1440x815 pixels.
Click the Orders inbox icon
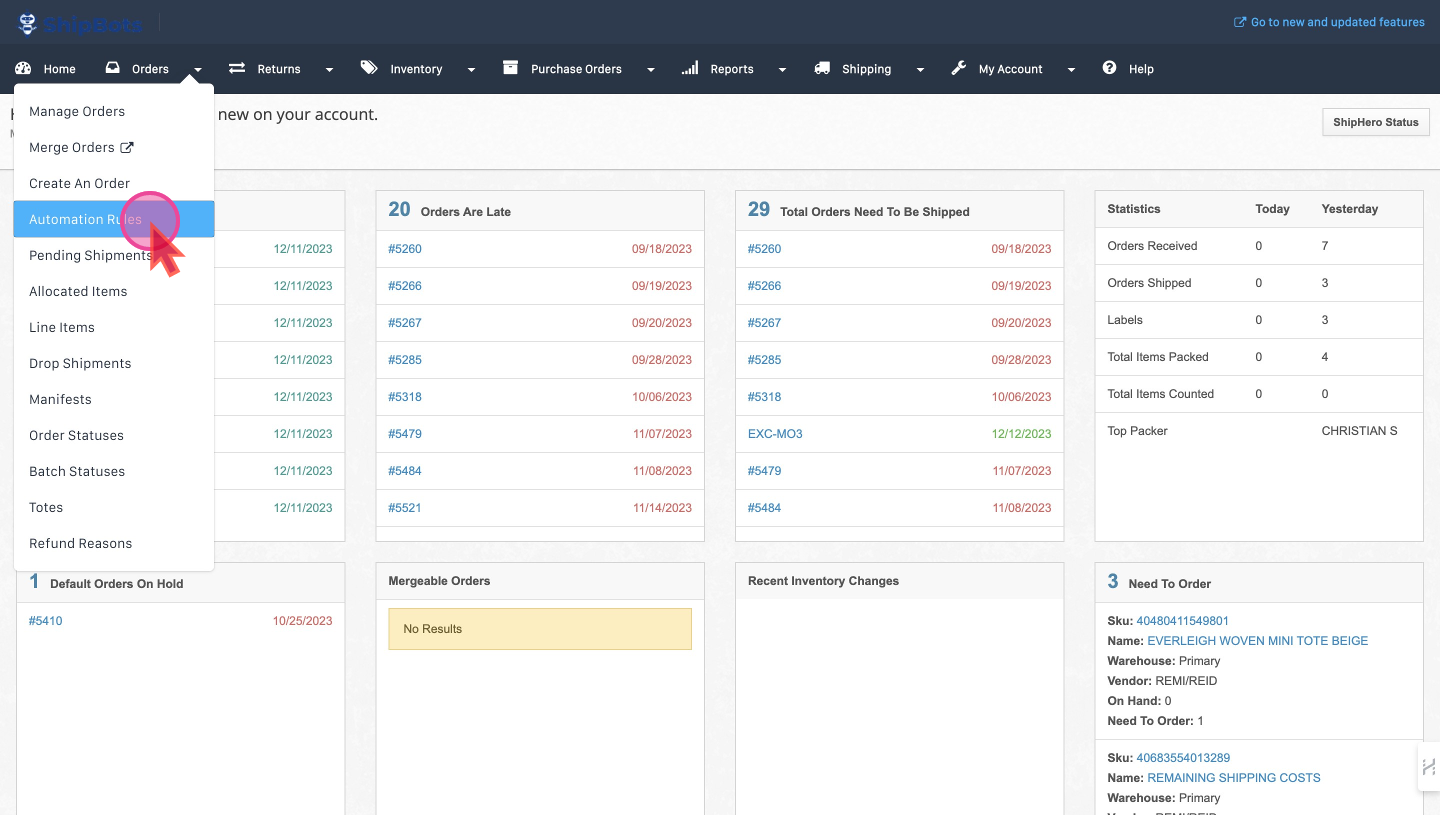point(113,69)
